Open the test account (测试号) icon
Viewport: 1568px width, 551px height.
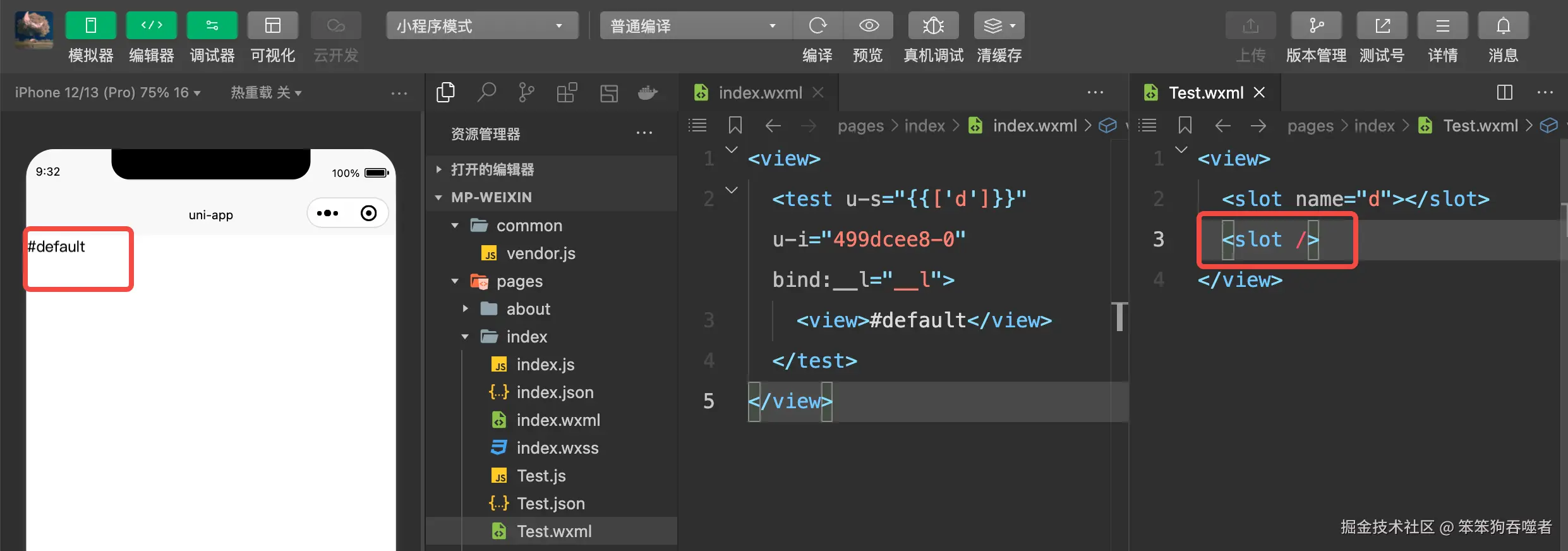click(1382, 26)
